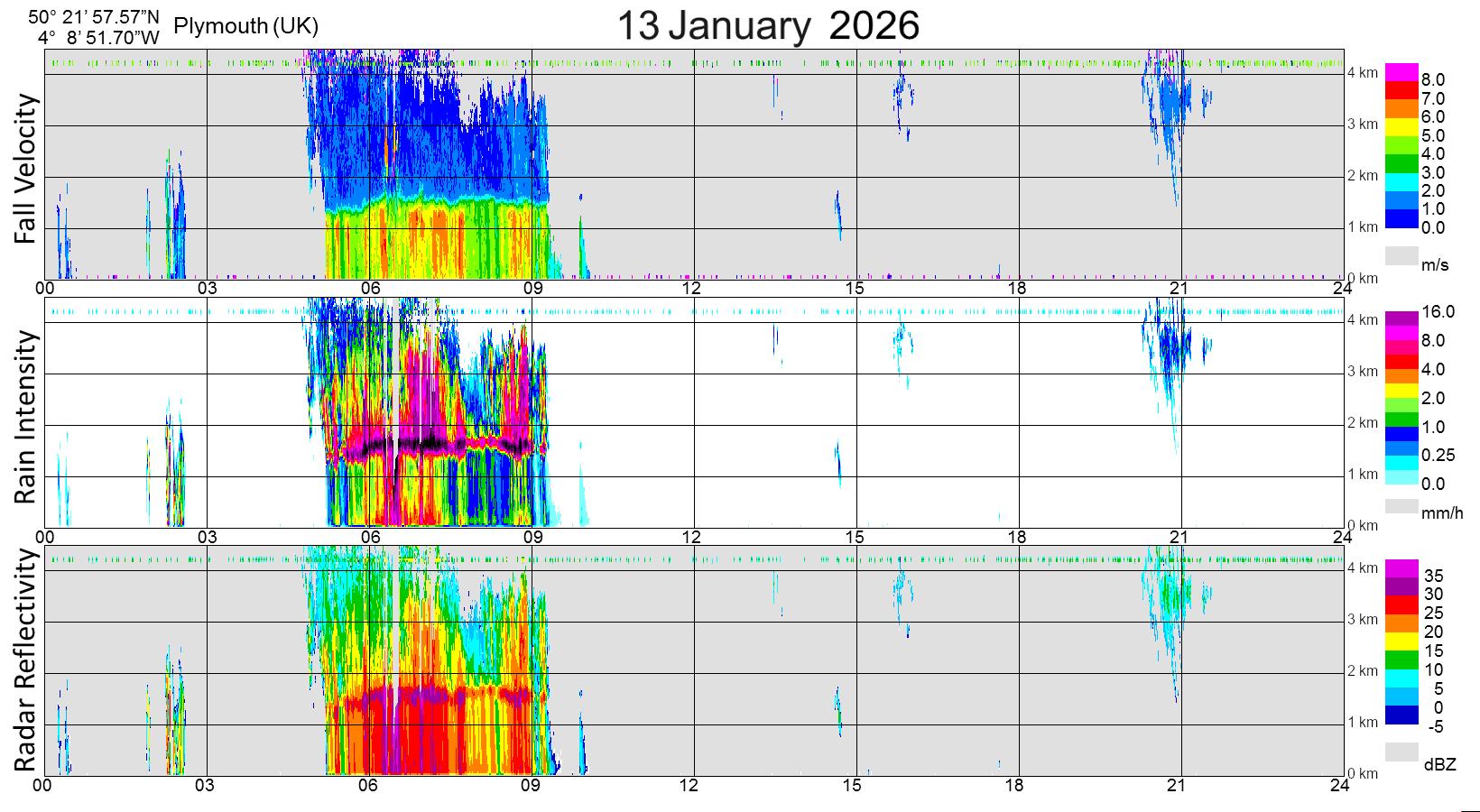Pick the gray m/s no-data swatch
The width and height of the screenshot is (1480, 812).
[1401, 256]
